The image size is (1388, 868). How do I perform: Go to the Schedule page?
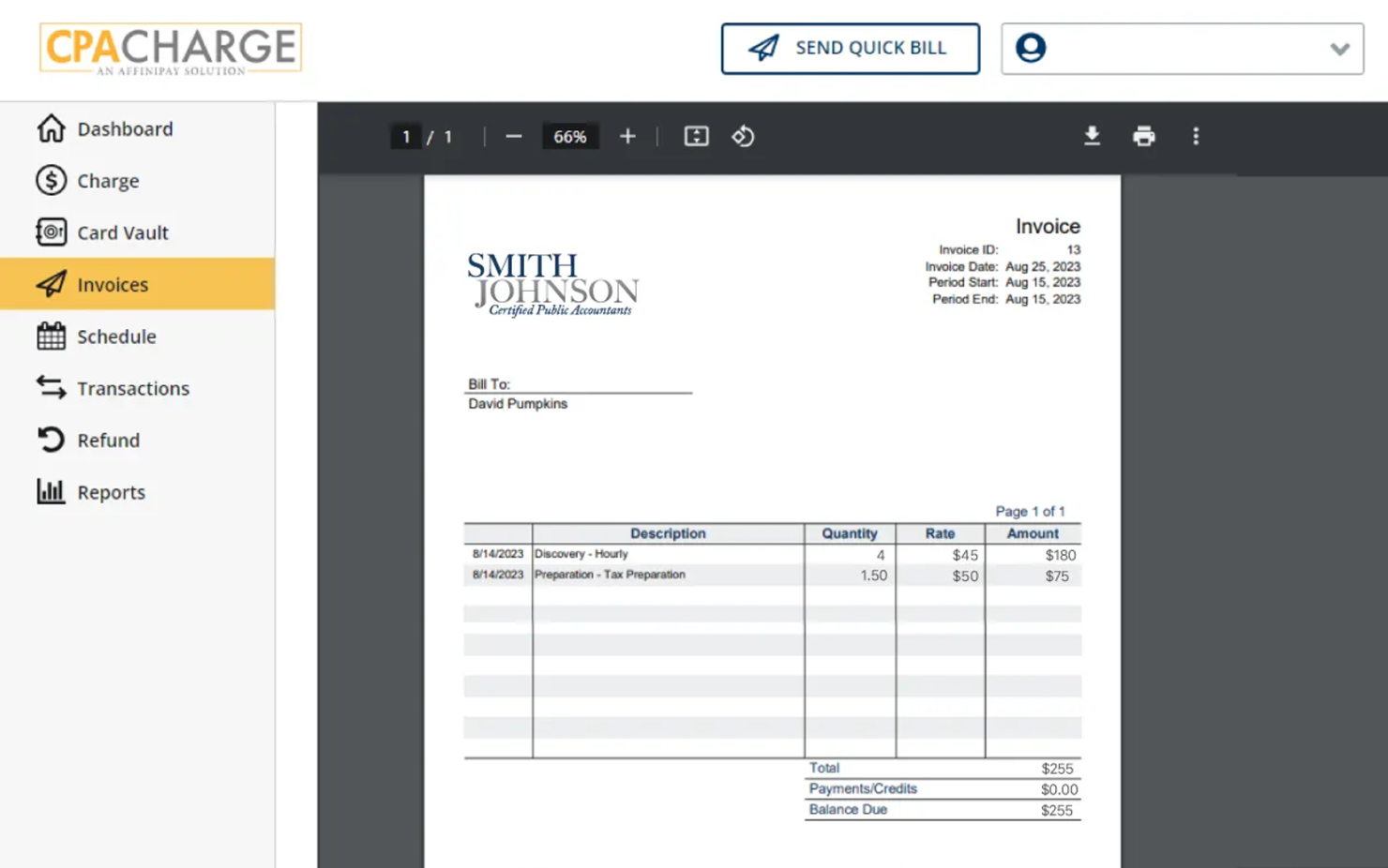click(x=116, y=337)
